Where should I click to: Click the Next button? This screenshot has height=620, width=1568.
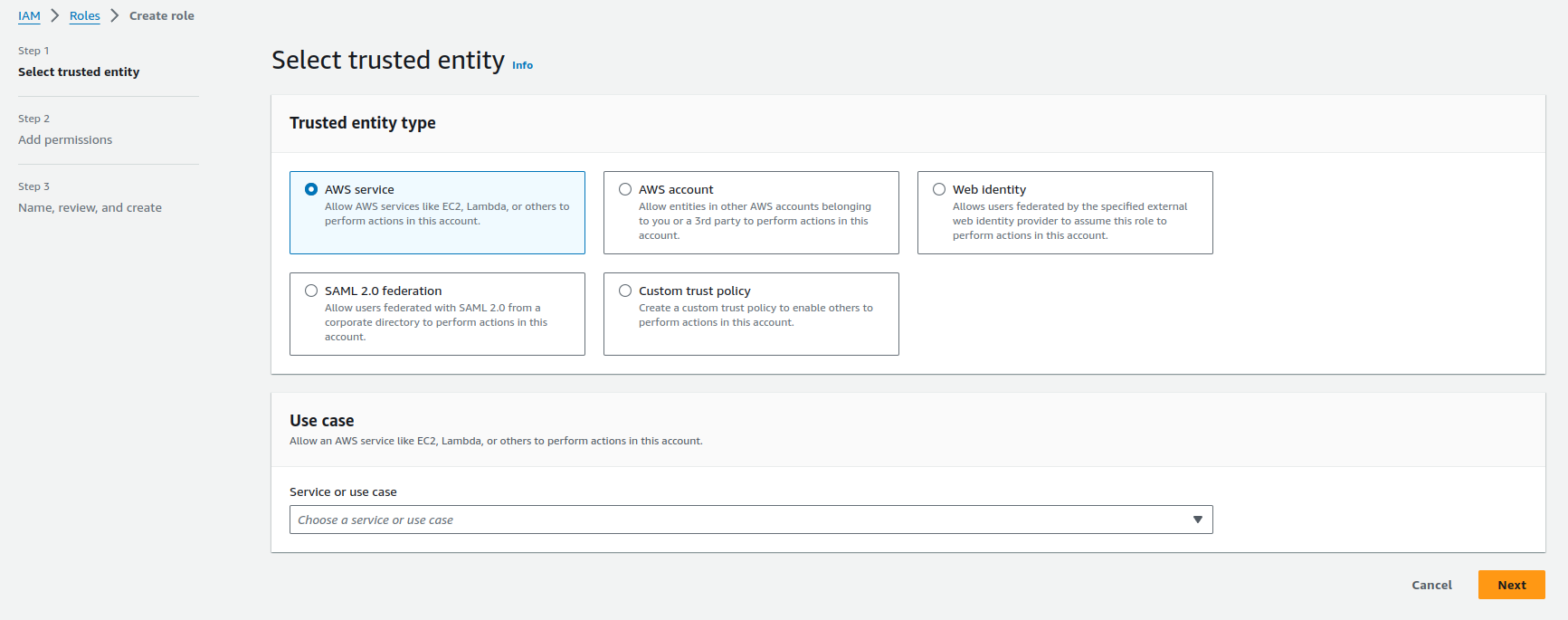1511,585
